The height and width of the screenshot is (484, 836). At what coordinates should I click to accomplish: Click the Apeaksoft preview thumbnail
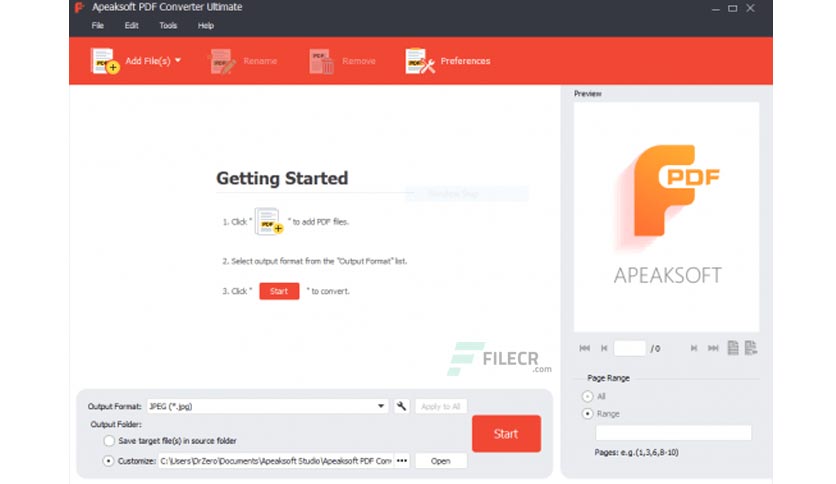tap(666, 217)
